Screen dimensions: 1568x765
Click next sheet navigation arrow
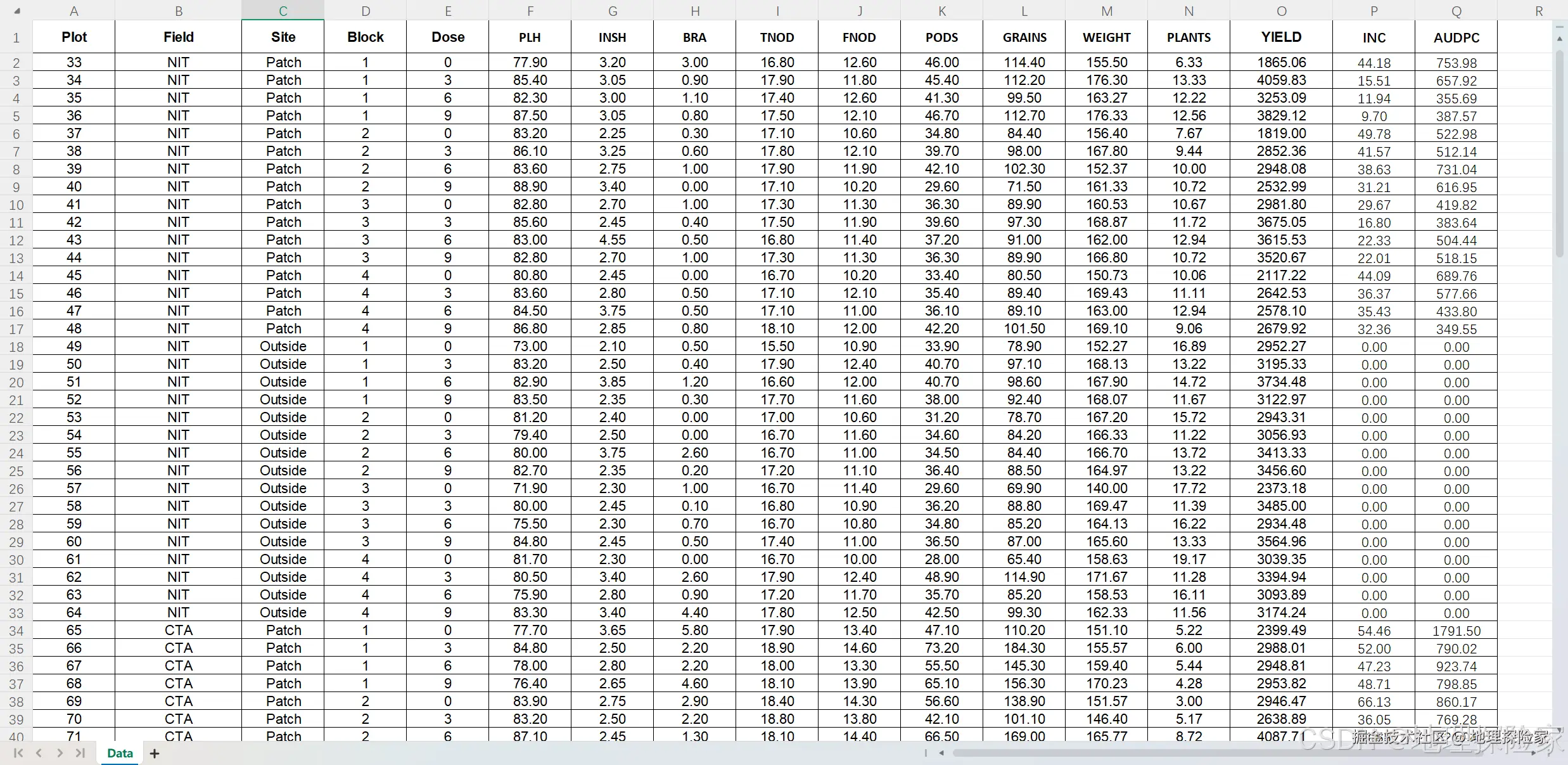(x=60, y=753)
